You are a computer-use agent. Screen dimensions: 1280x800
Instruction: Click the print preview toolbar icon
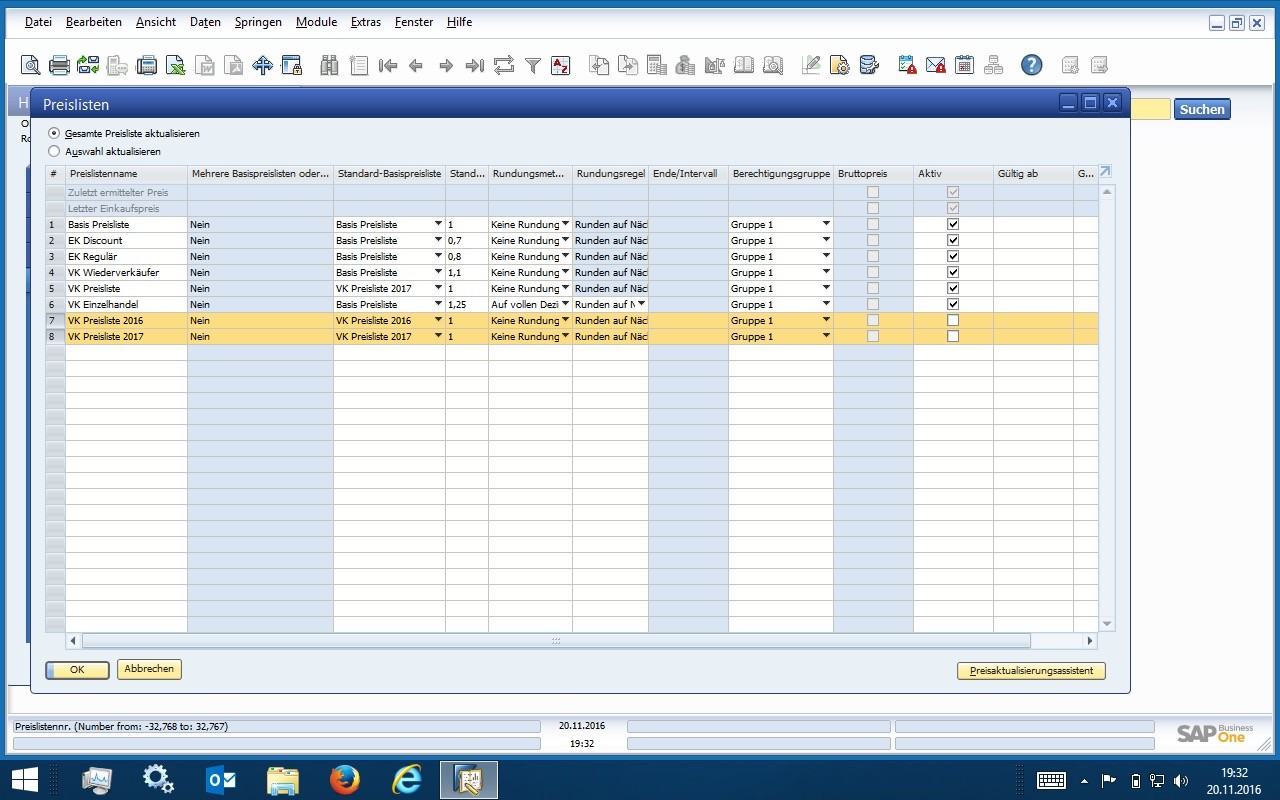pyautogui.click(x=31, y=66)
